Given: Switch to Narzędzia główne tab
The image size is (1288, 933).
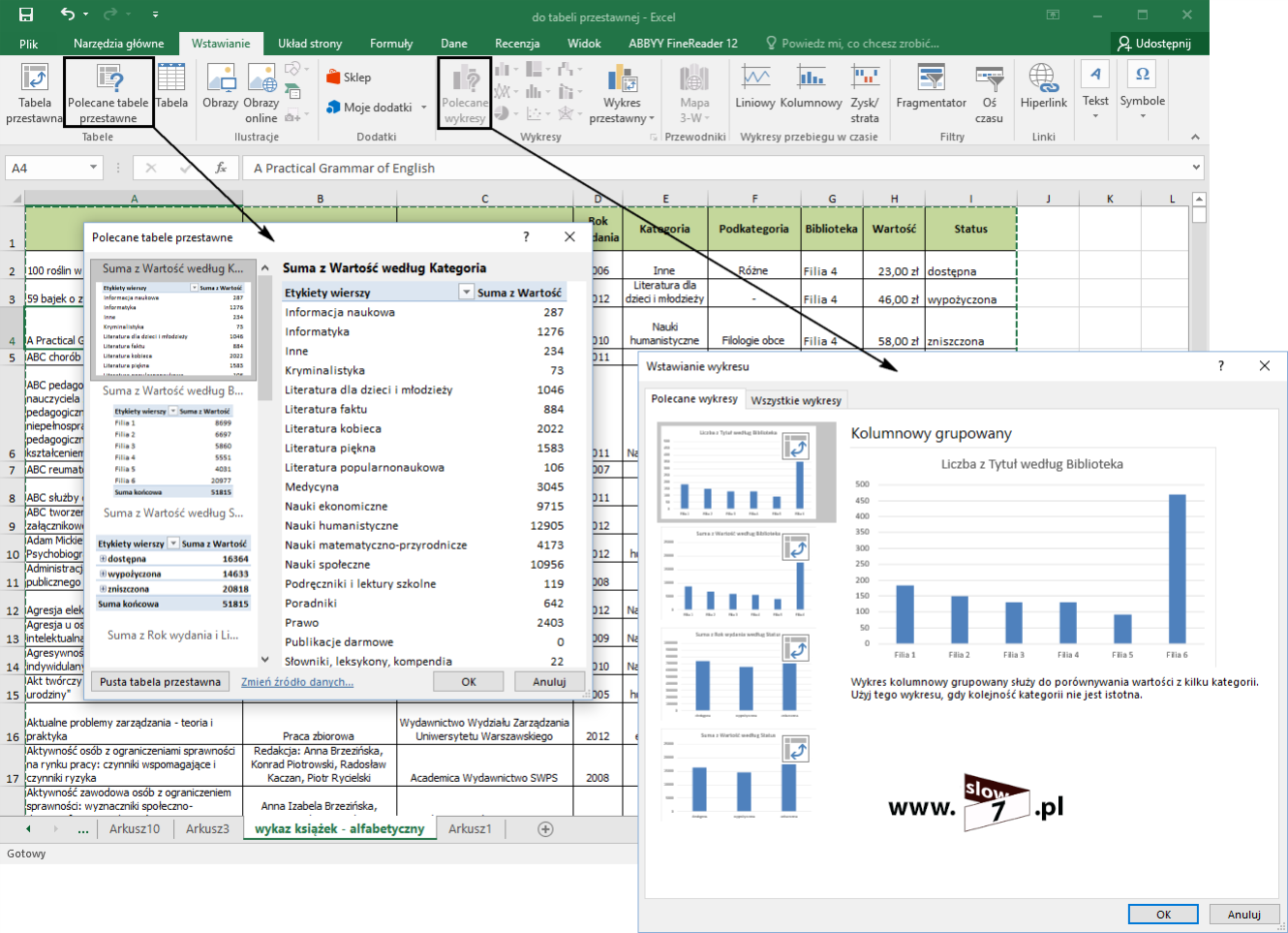Looking at the screenshot, I should pyautogui.click(x=119, y=44).
